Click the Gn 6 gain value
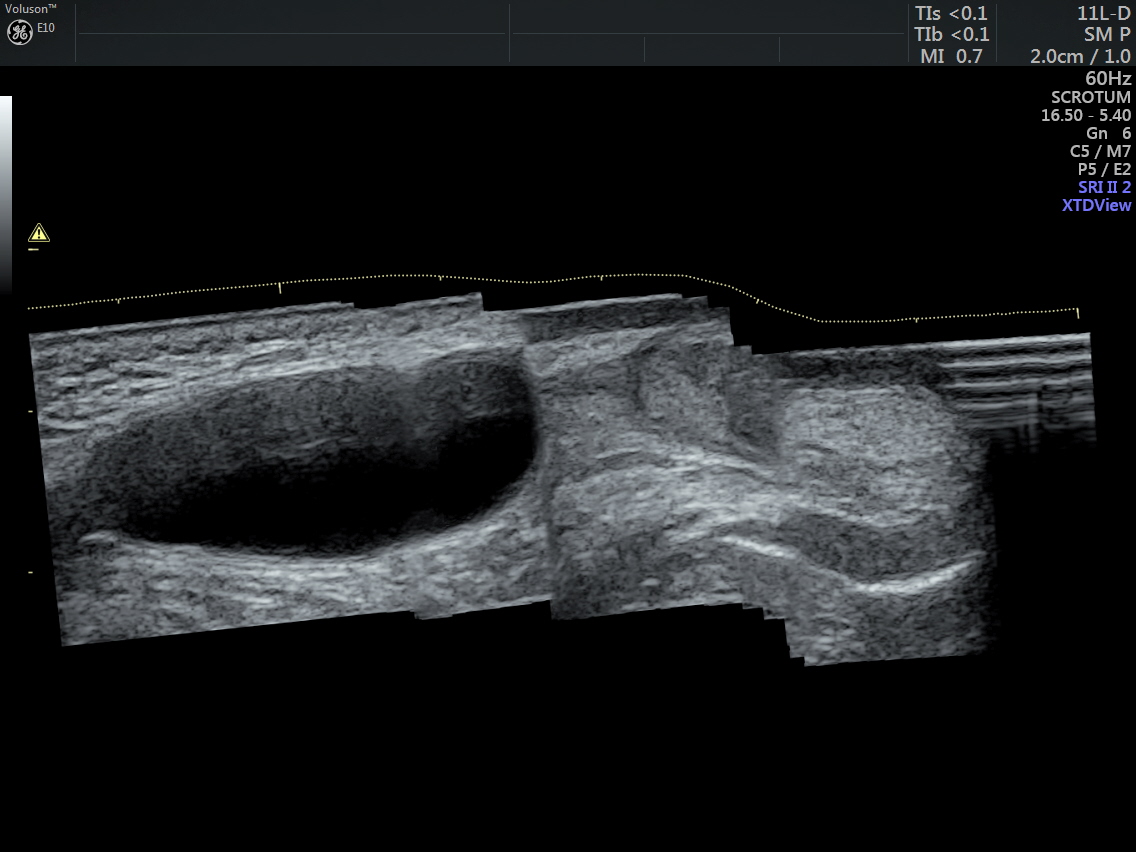 click(x=1108, y=133)
